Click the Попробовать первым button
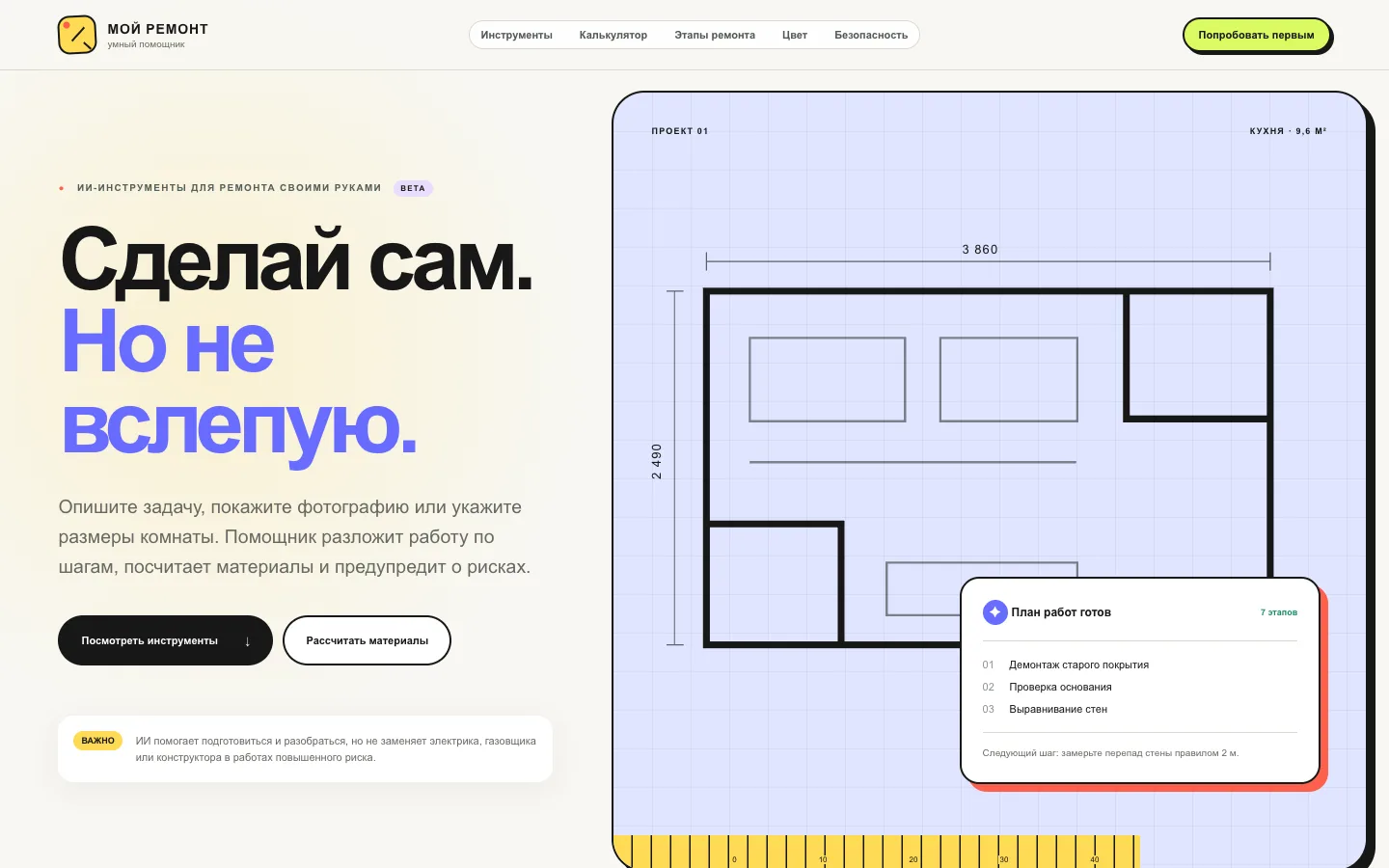 tap(1256, 35)
